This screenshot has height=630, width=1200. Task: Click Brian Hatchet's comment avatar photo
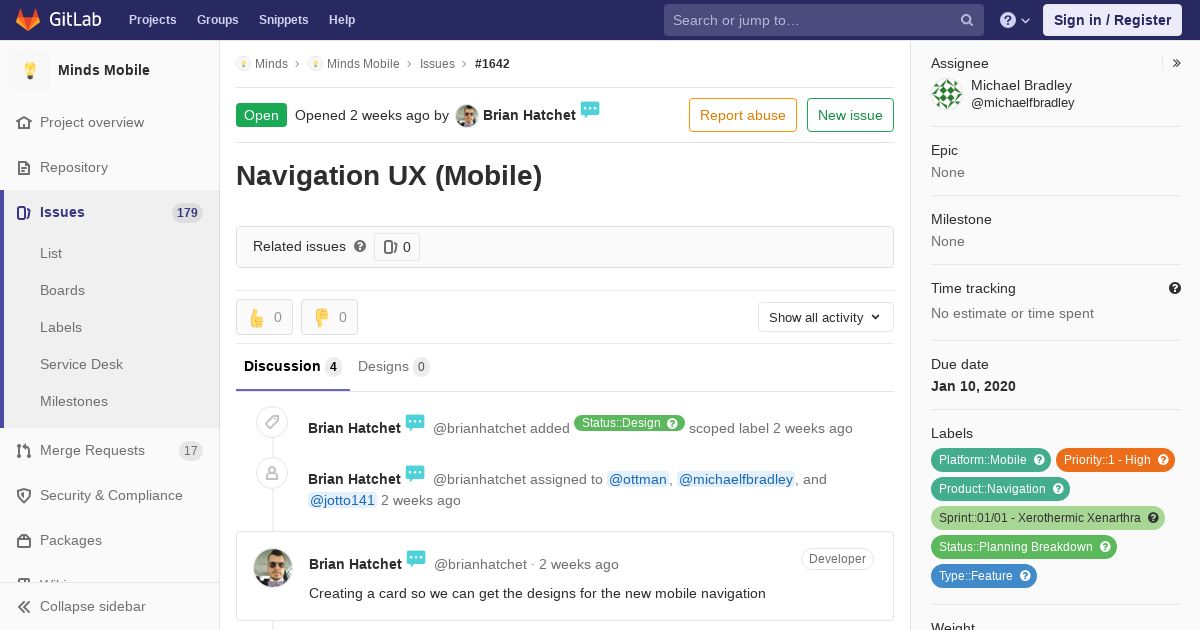click(x=273, y=568)
